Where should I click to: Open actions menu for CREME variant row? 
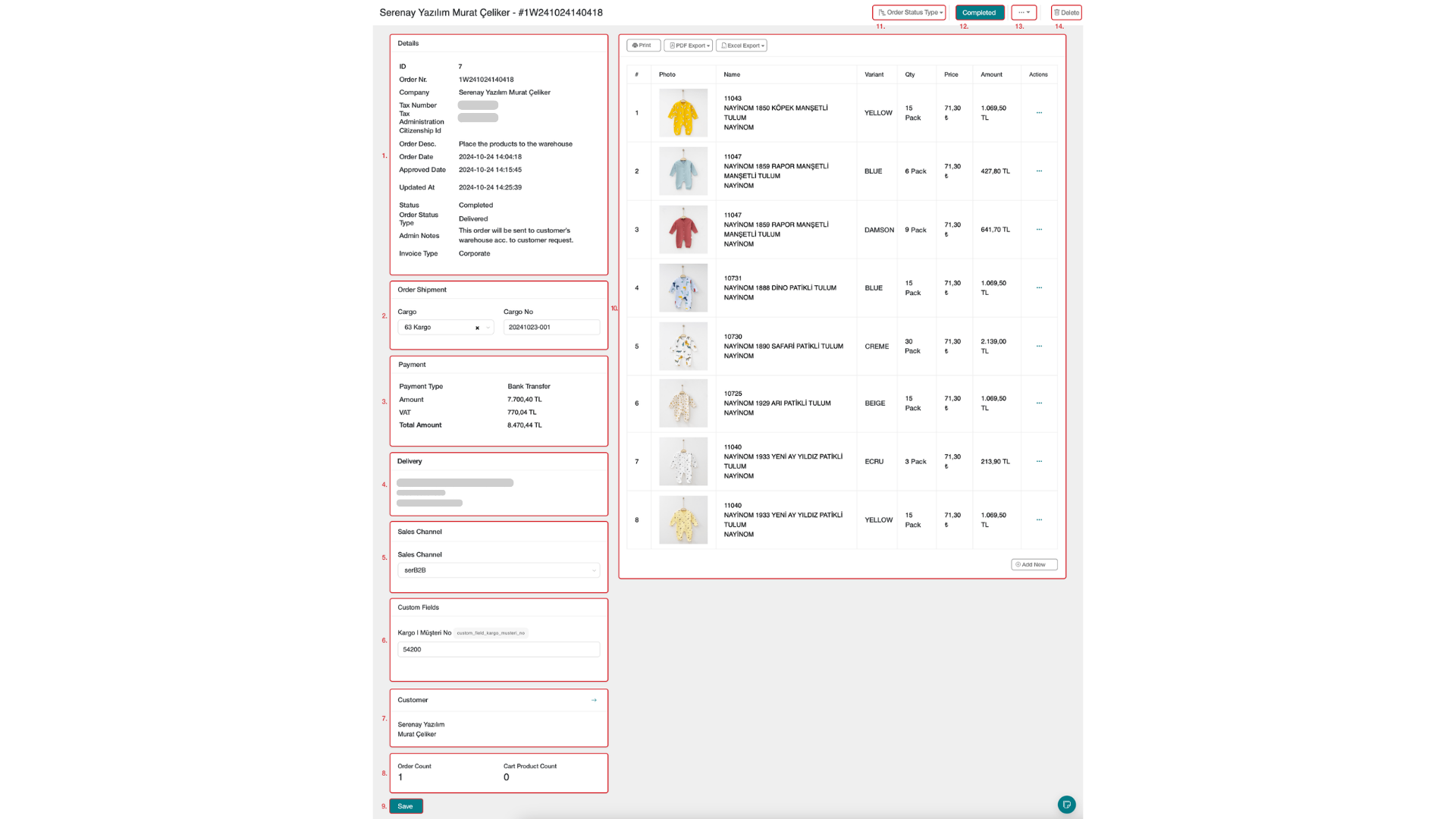pyautogui.click(x=1039, y=347)
